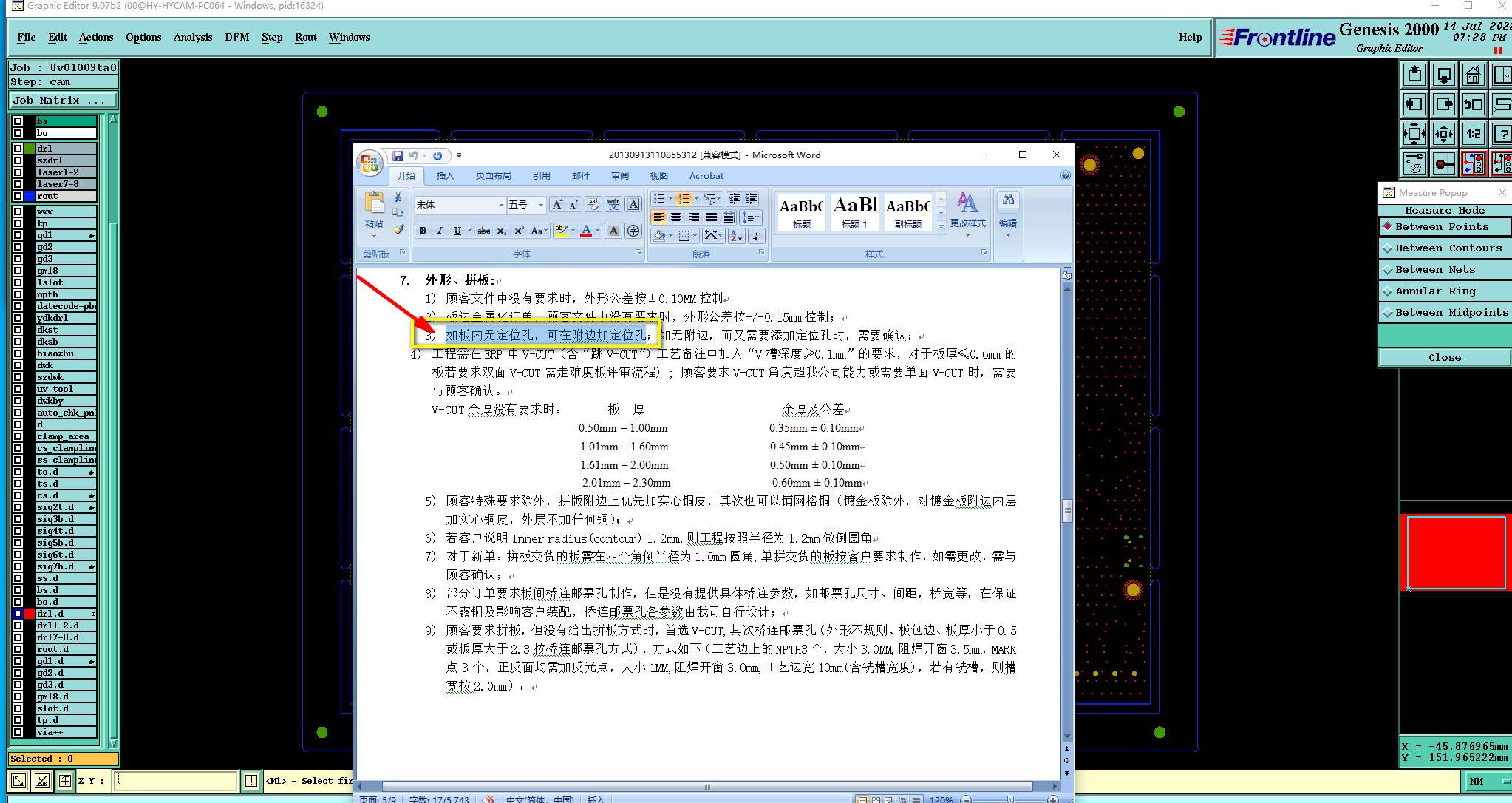Click the Word Help question mark icon
The width and height of the screenshot is (1512, 803).
(1065, 175)
